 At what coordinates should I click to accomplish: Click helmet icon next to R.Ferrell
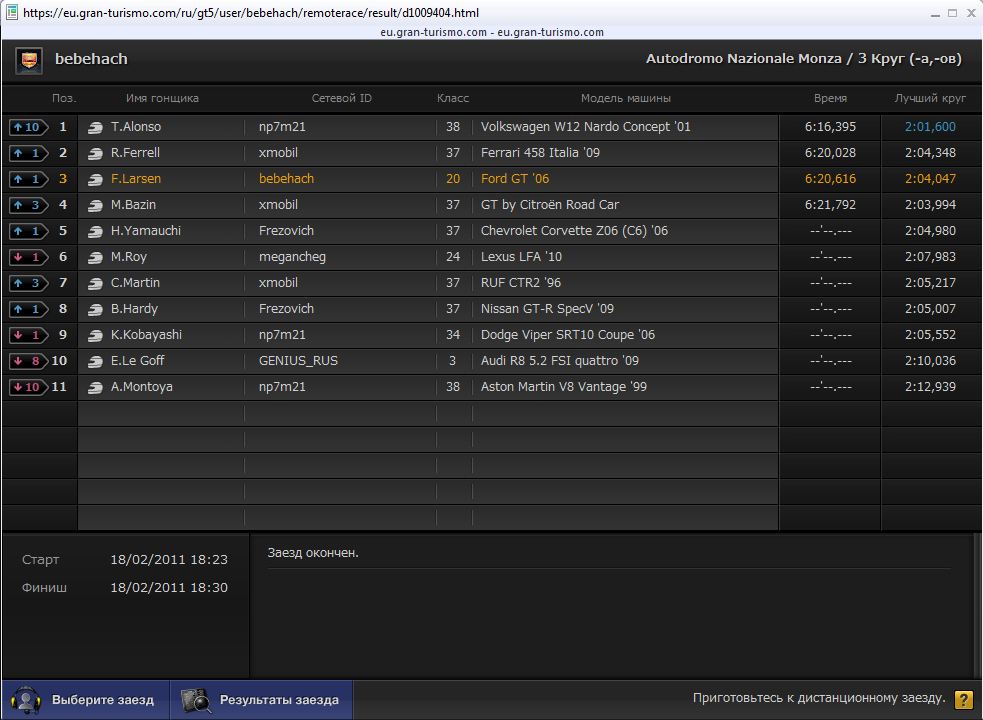coord(95,153)
